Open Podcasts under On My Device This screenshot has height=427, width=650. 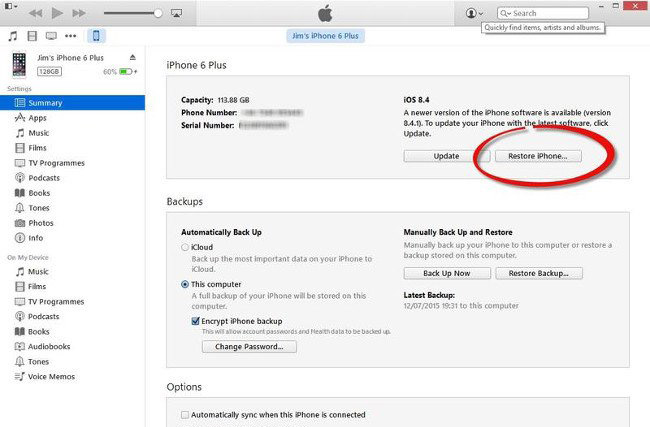(x=73, y=316)
